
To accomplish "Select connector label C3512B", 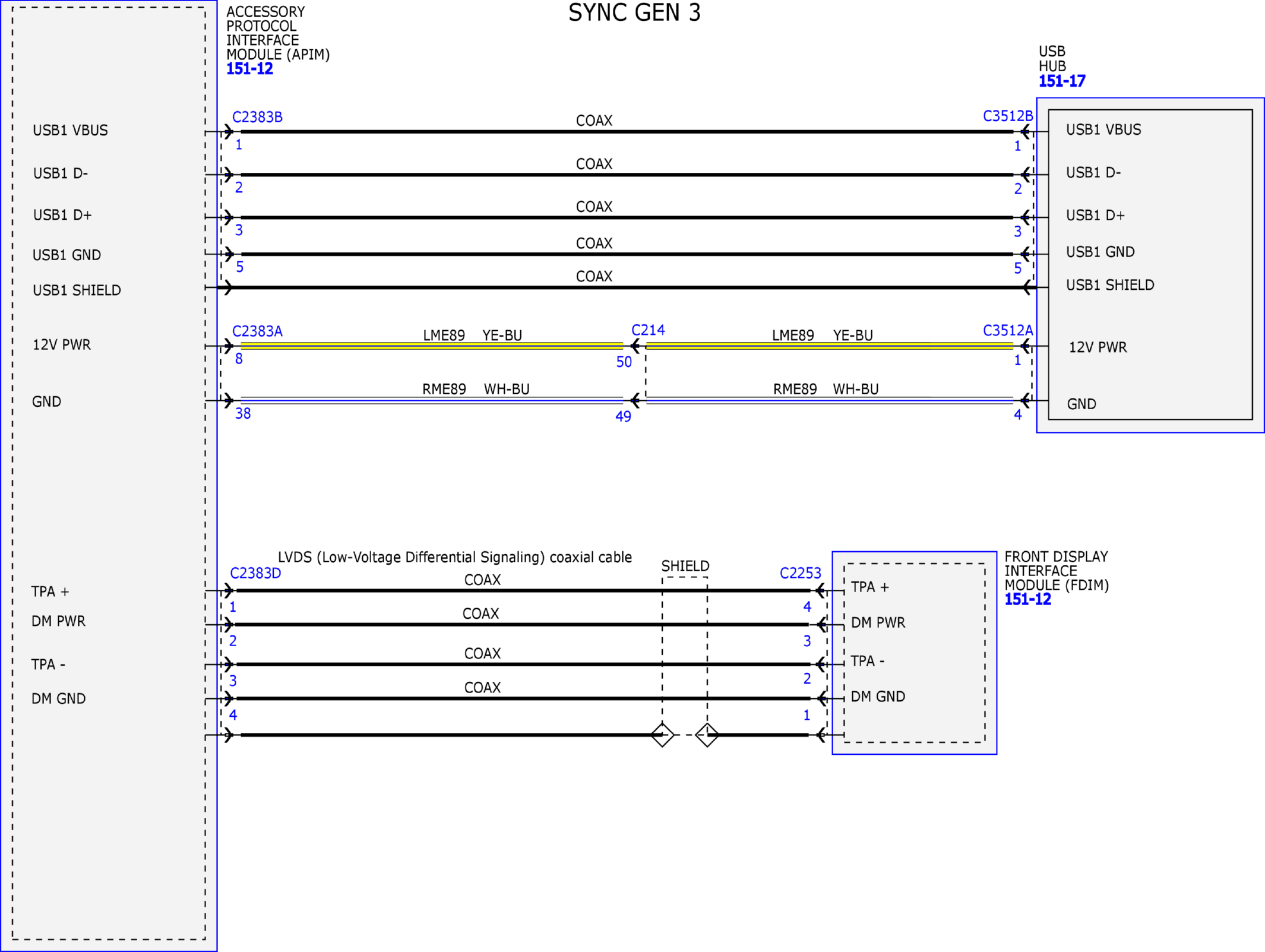I will coord(1008,116).
